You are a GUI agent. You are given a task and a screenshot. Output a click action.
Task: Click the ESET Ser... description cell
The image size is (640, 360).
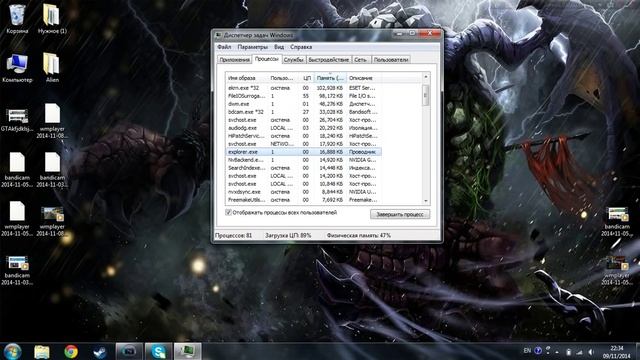[362, 88]
